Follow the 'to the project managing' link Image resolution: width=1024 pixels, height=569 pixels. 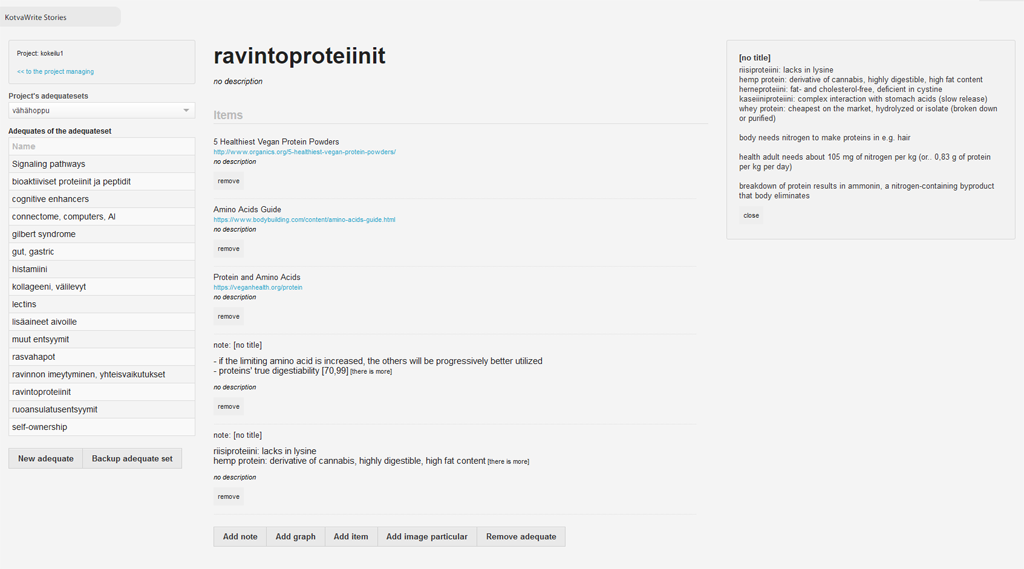[56, 72]
